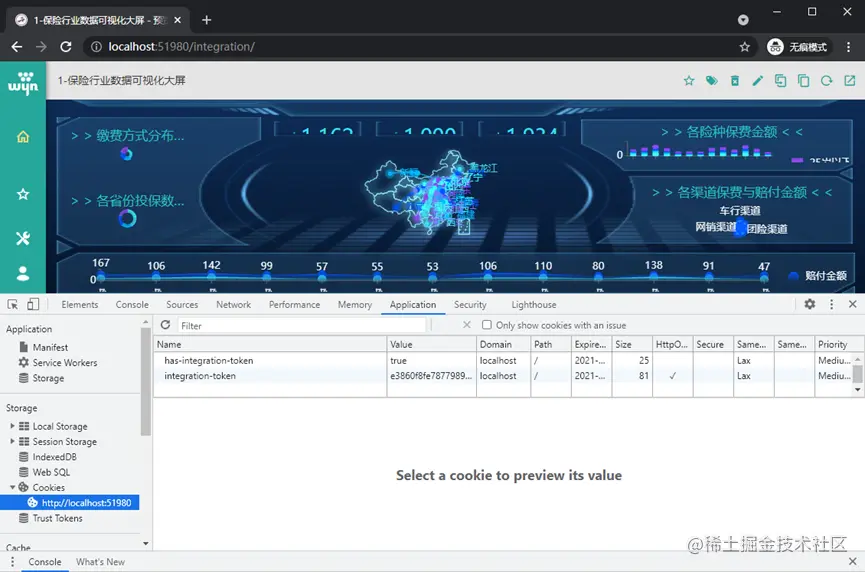The height and width of the screenshot is (572, 865).
Task: Switch to the Elements tab
Action: [x=79, y=304]
